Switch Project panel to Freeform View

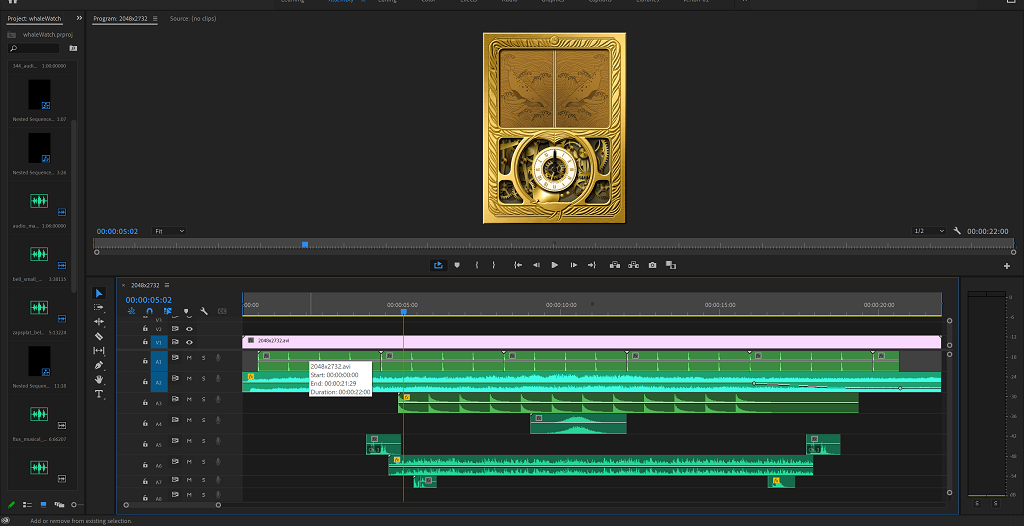pos(59,504)
